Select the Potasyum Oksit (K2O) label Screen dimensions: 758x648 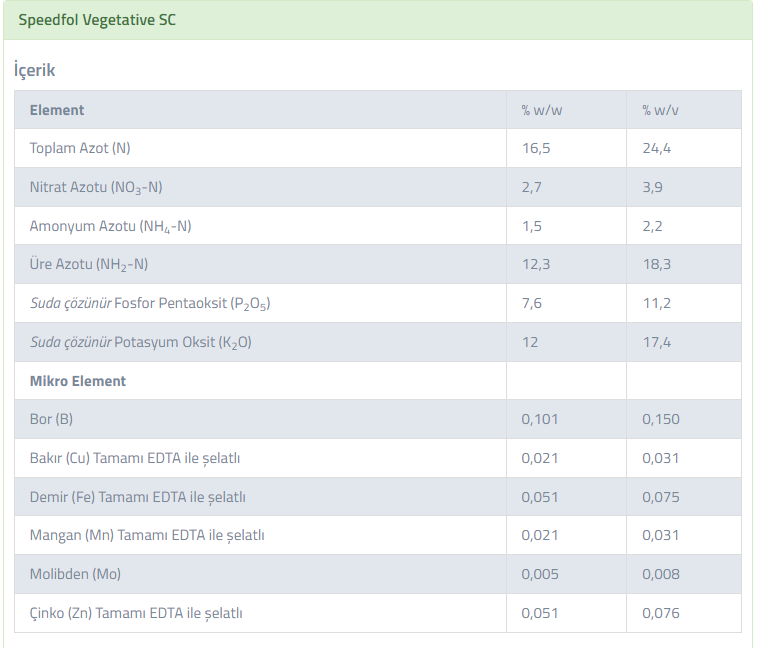141,342
